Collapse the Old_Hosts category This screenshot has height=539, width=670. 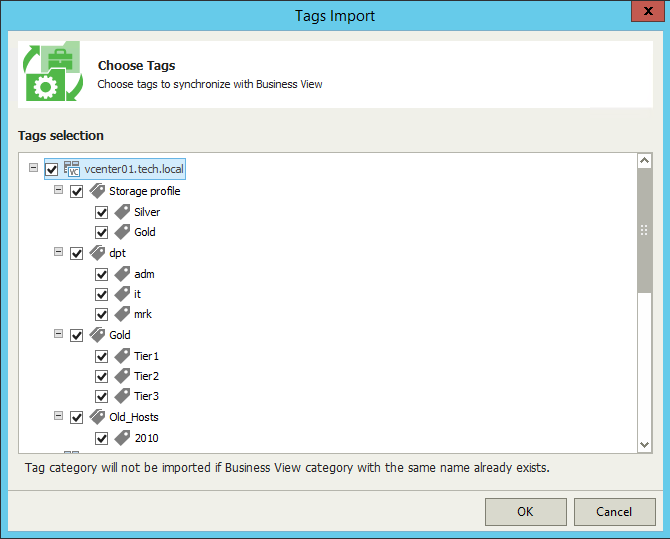point(59,415)
